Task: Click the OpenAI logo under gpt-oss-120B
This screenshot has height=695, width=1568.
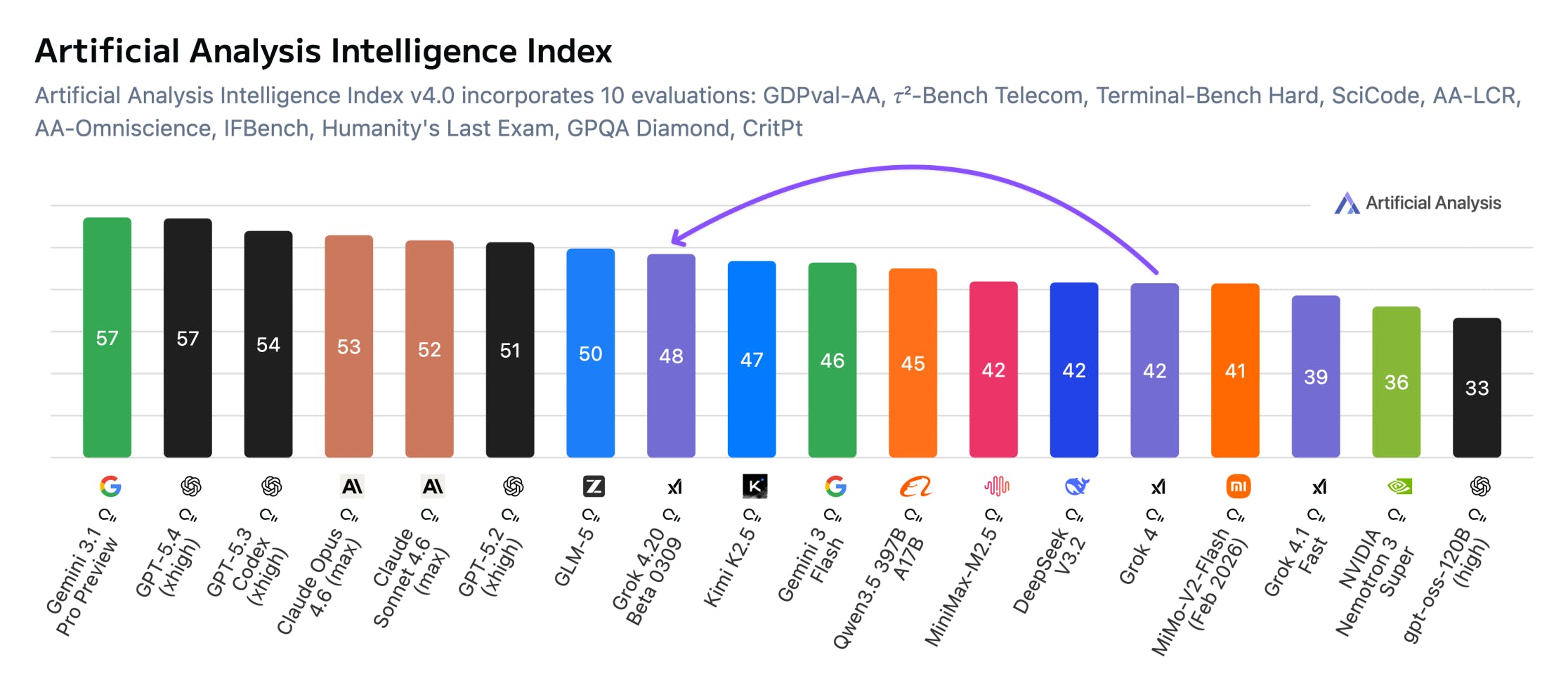Action: (x=1480, y=486)
